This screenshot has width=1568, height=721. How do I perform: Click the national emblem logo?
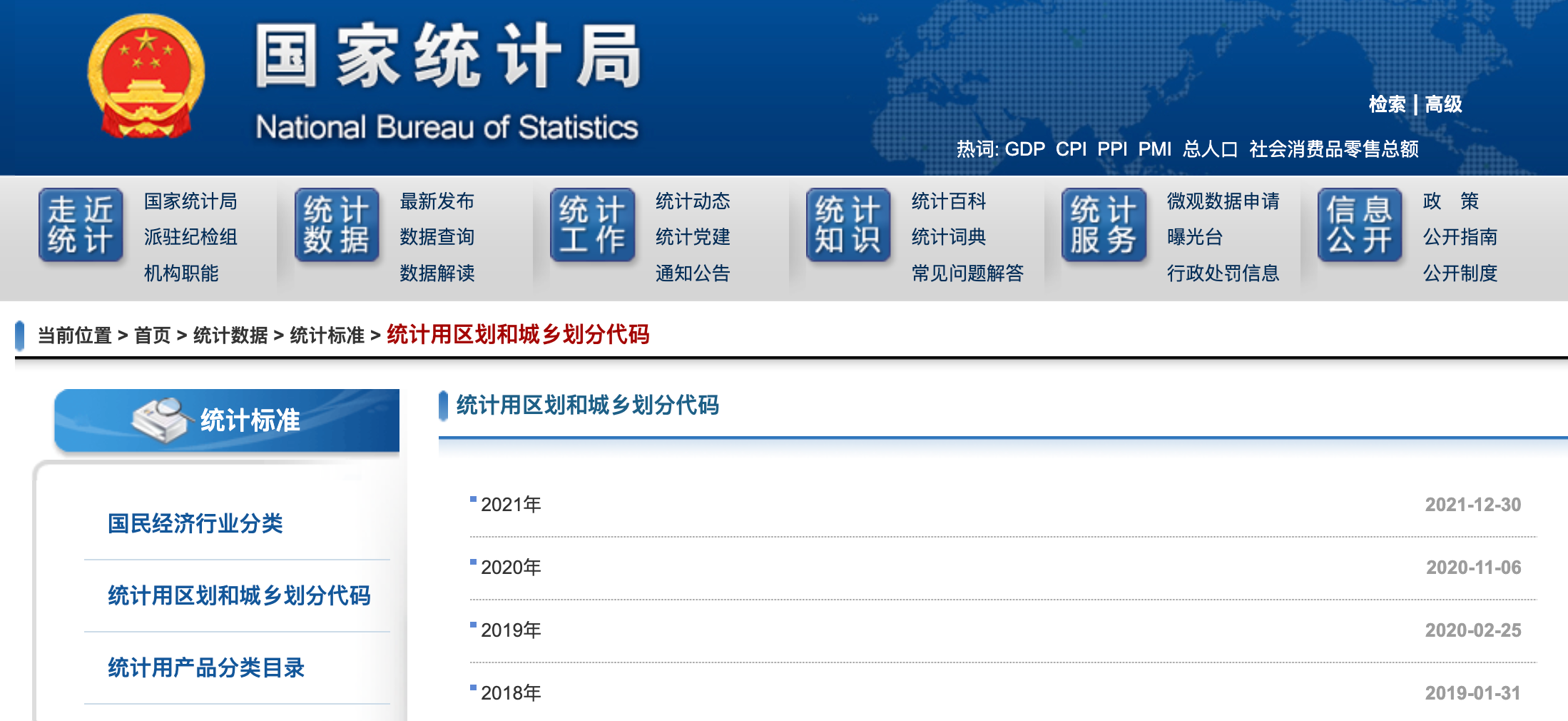coord(146,76)
